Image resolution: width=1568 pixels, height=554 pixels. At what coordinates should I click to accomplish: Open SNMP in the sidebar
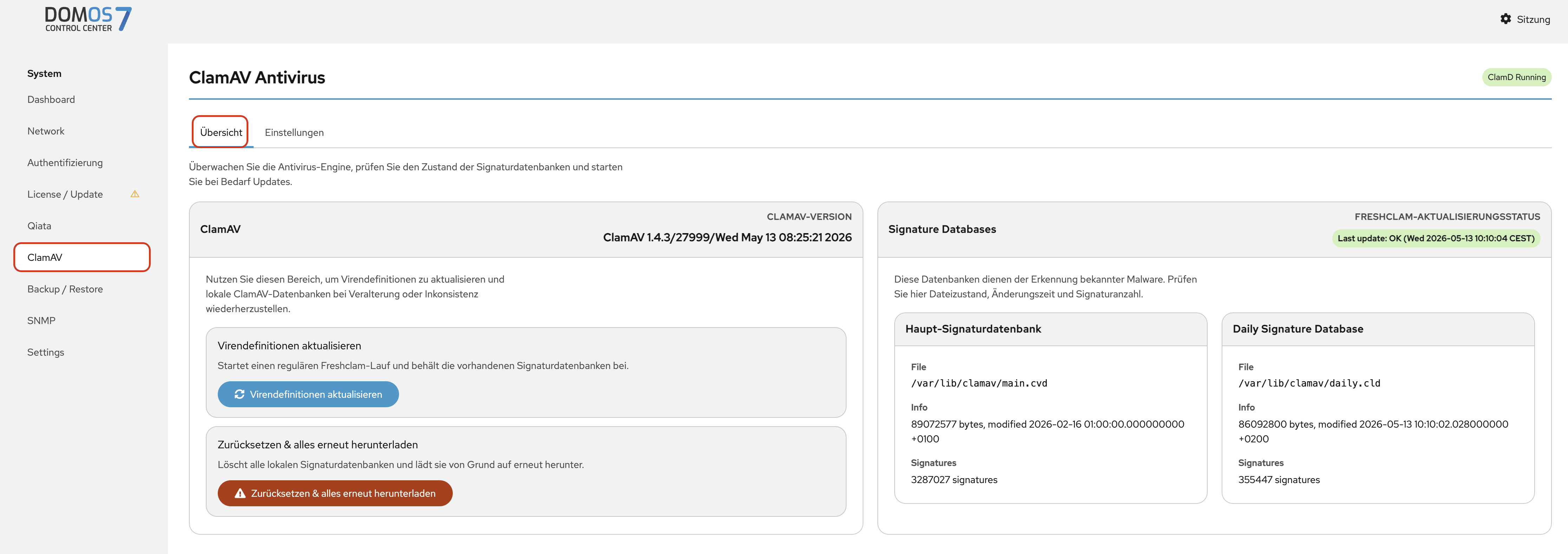coord(41,321)
